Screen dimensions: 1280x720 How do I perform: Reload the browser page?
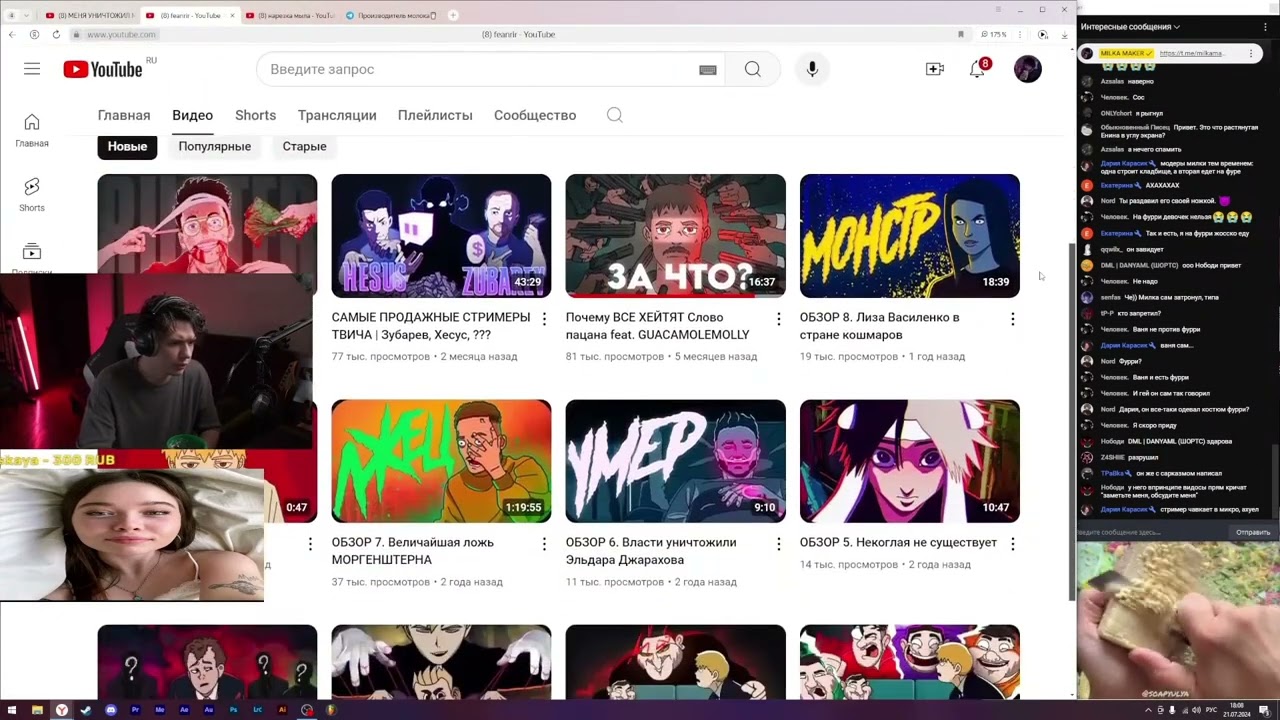(x=56, y=34)
